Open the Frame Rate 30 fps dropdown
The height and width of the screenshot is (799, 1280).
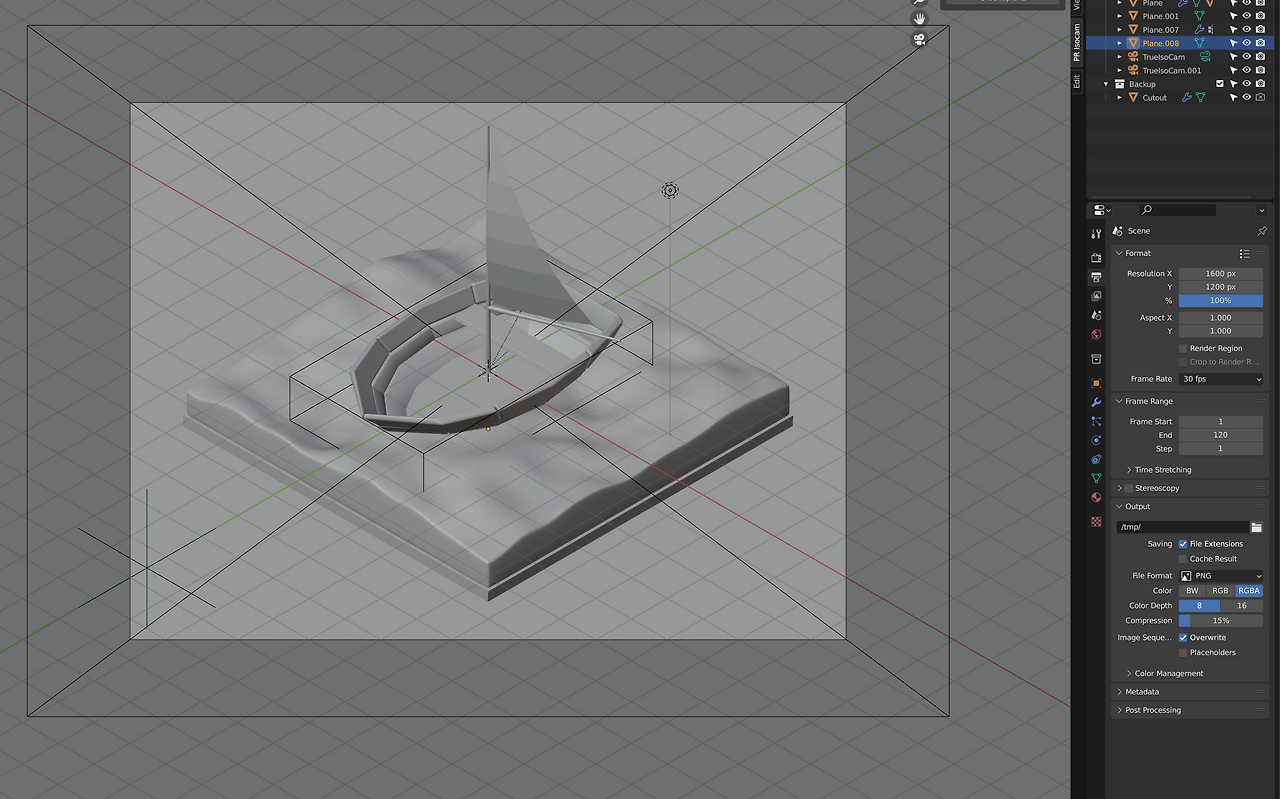click(x=1220, y=379)
